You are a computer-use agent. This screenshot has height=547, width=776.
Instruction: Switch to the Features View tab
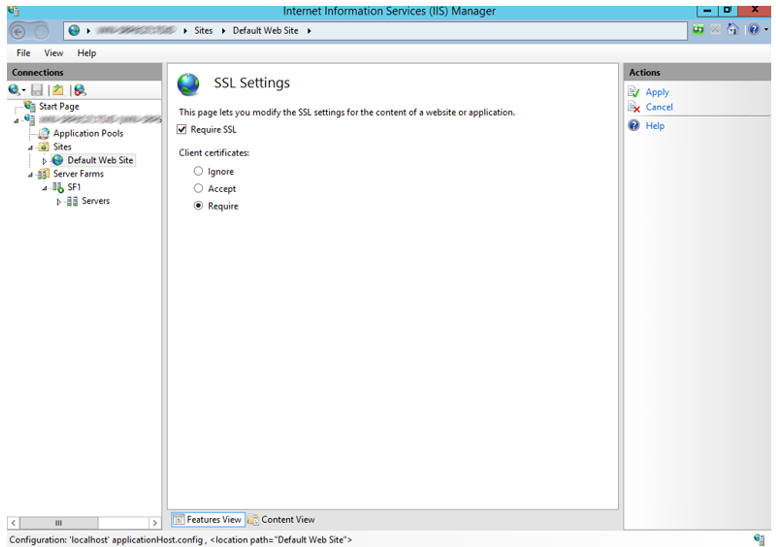pos(208,519)
